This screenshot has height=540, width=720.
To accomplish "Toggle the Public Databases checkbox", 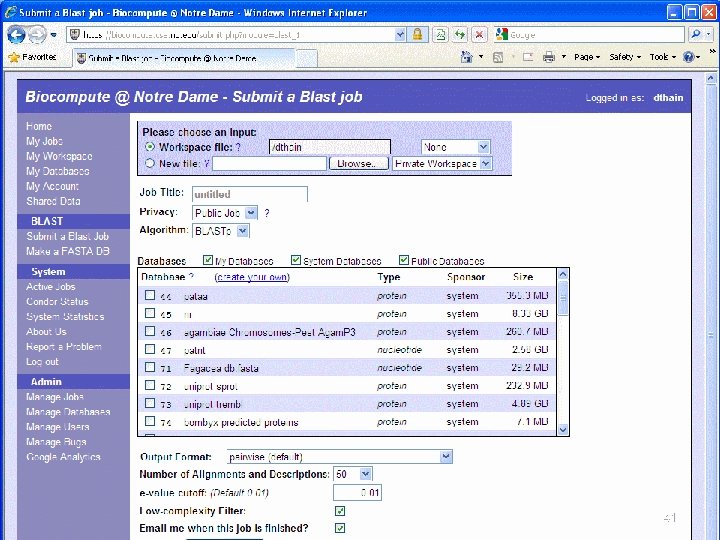I will [x=404, y=260].
